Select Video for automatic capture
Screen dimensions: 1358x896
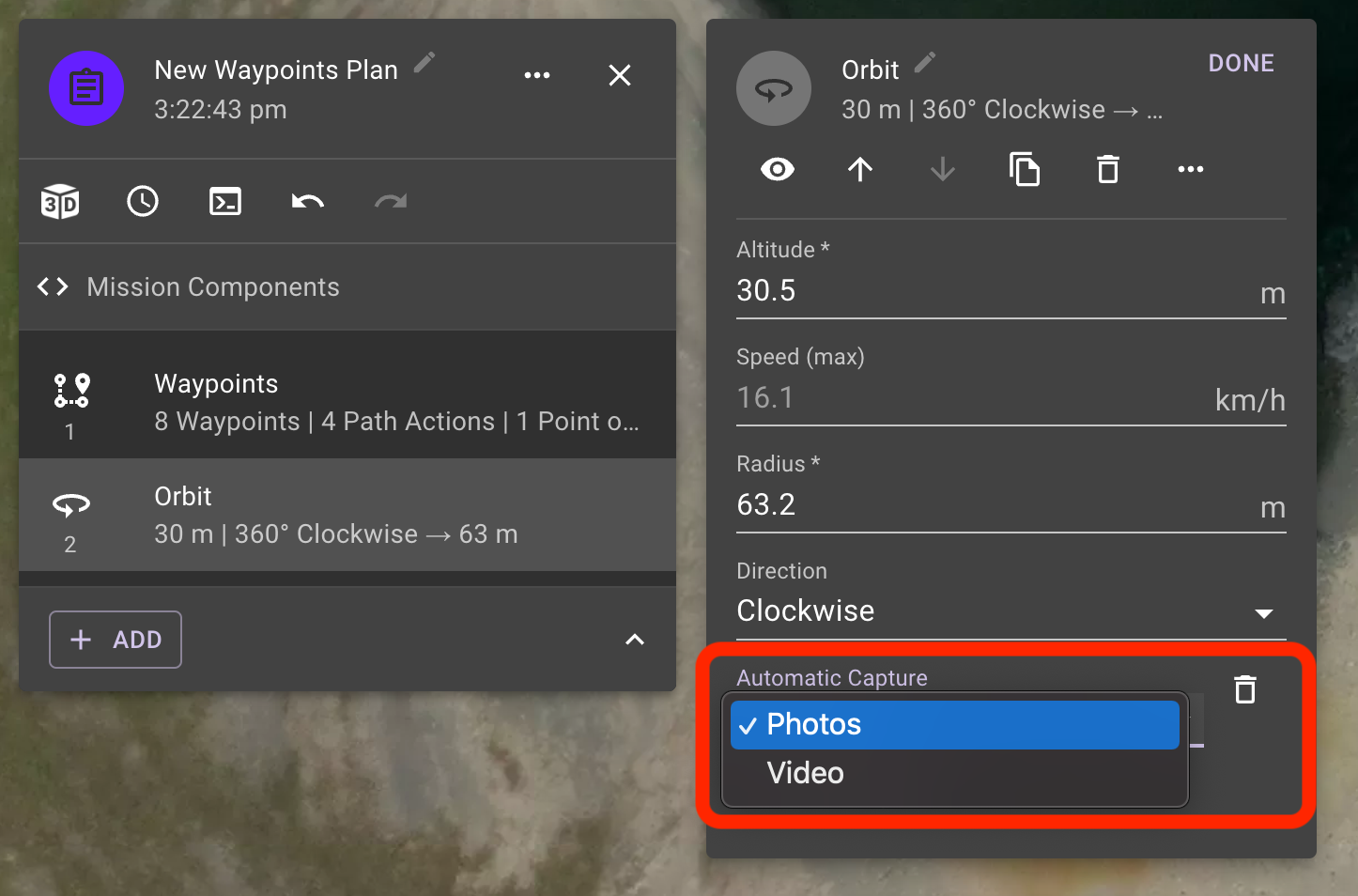click(954, 773)
